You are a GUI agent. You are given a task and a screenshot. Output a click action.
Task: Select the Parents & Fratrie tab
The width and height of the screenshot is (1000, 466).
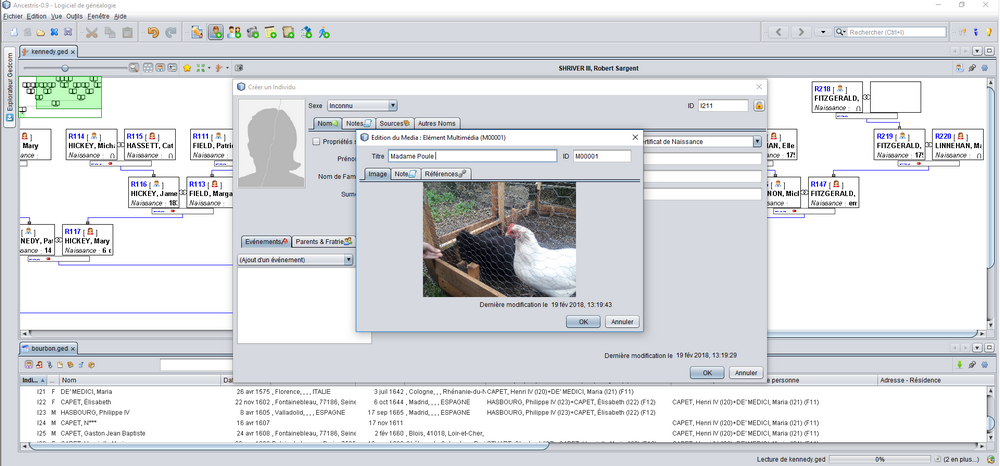tap(323, 242)
